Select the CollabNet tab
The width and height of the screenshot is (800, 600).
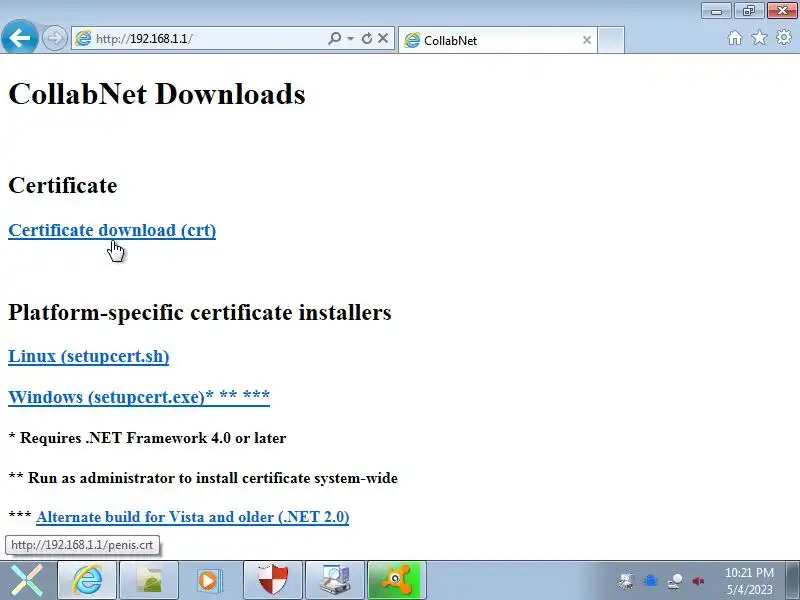tap(497, 40)
